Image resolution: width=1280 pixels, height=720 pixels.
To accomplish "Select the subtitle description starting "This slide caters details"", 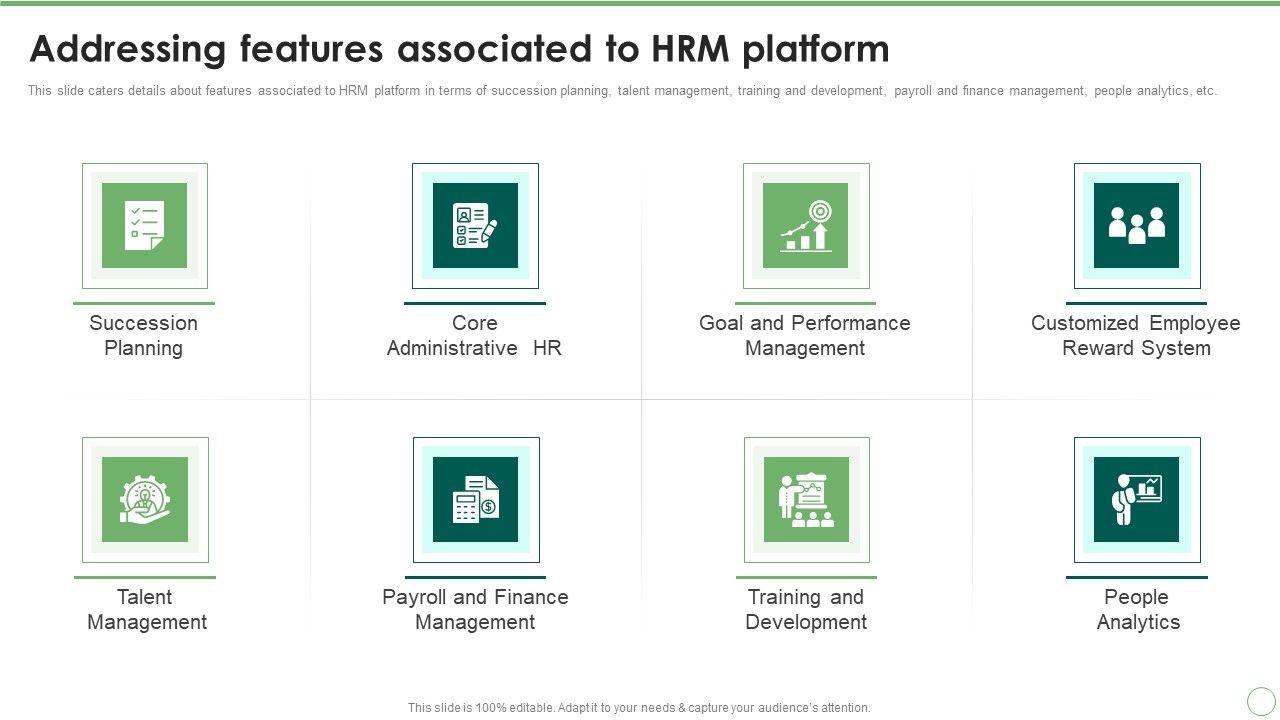I will [622, 91].
